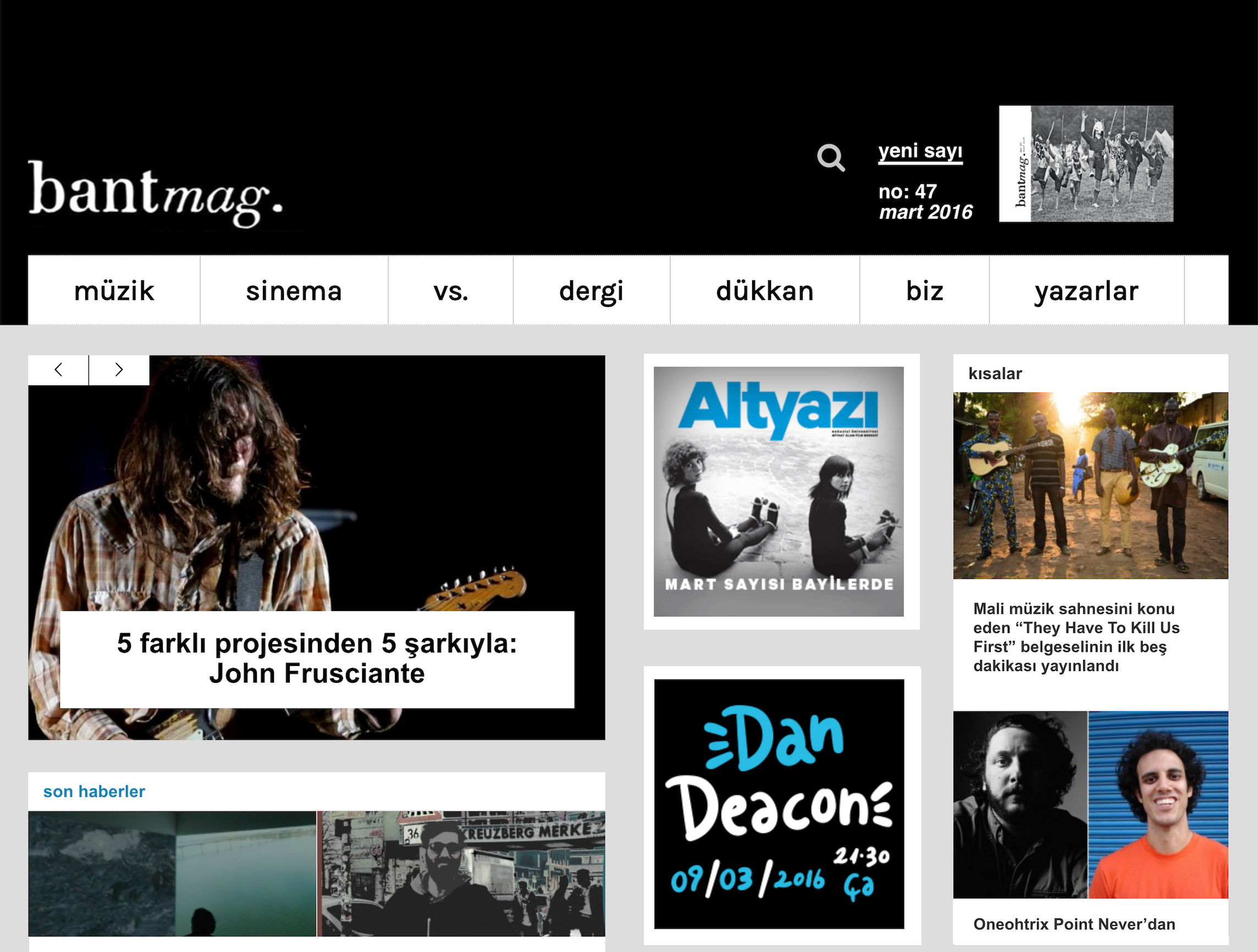Open the Kreuzberg Merkez news thumbnail

[461, 874]
